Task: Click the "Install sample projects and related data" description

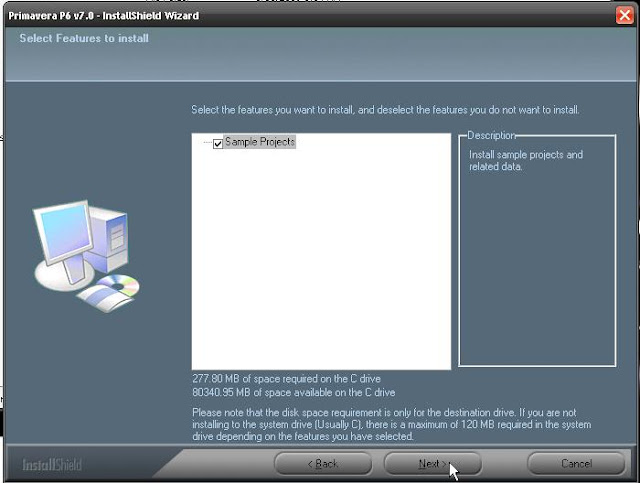Action: point(526,160)
